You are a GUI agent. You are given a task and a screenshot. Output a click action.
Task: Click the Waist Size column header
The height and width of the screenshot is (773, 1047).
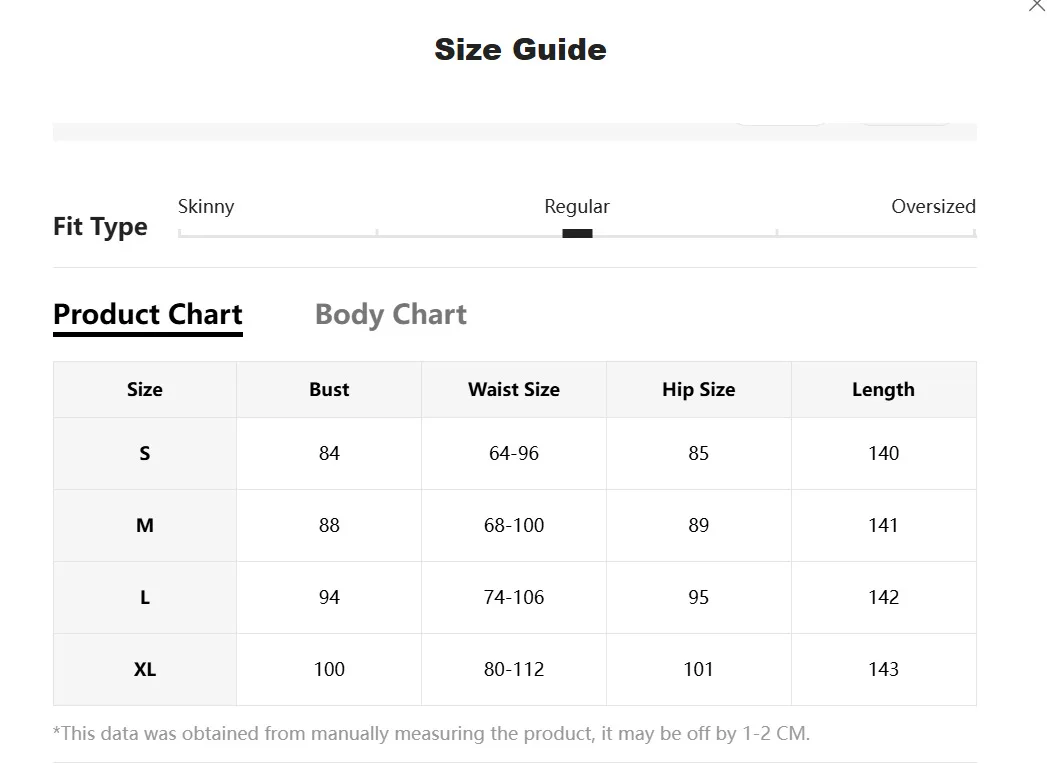pyautogui.click(x=514, y=390)
